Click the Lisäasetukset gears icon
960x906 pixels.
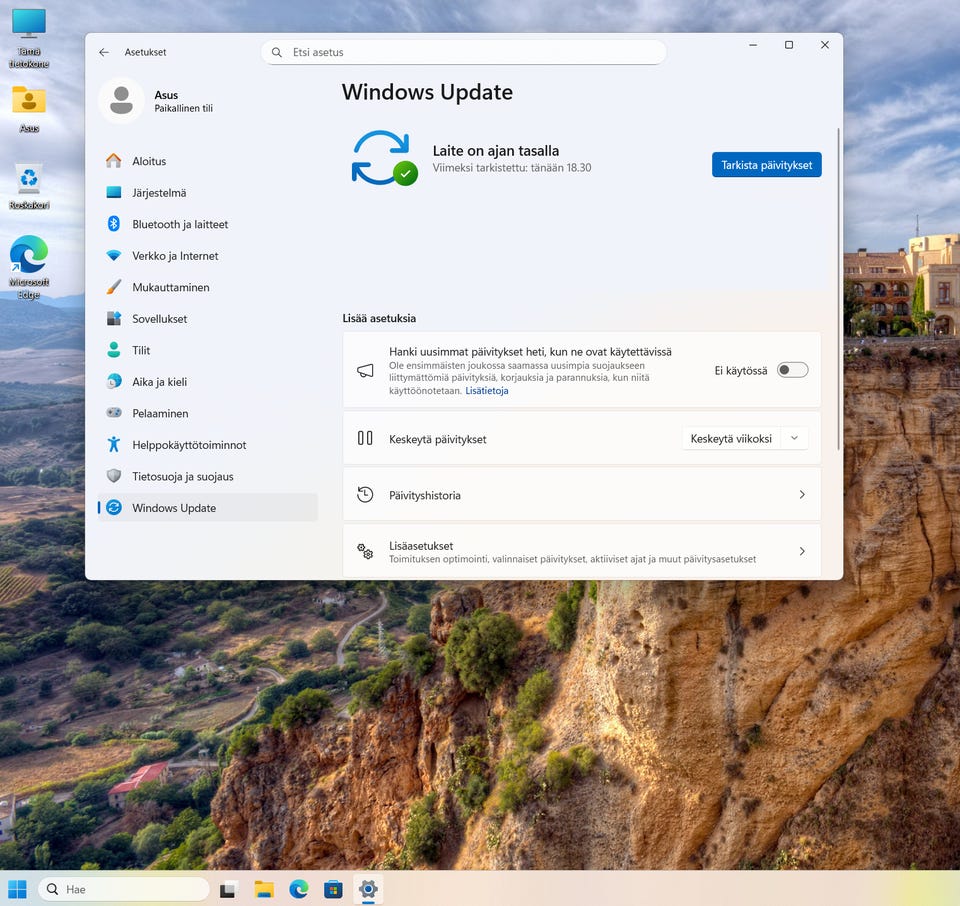pos(365,552)
